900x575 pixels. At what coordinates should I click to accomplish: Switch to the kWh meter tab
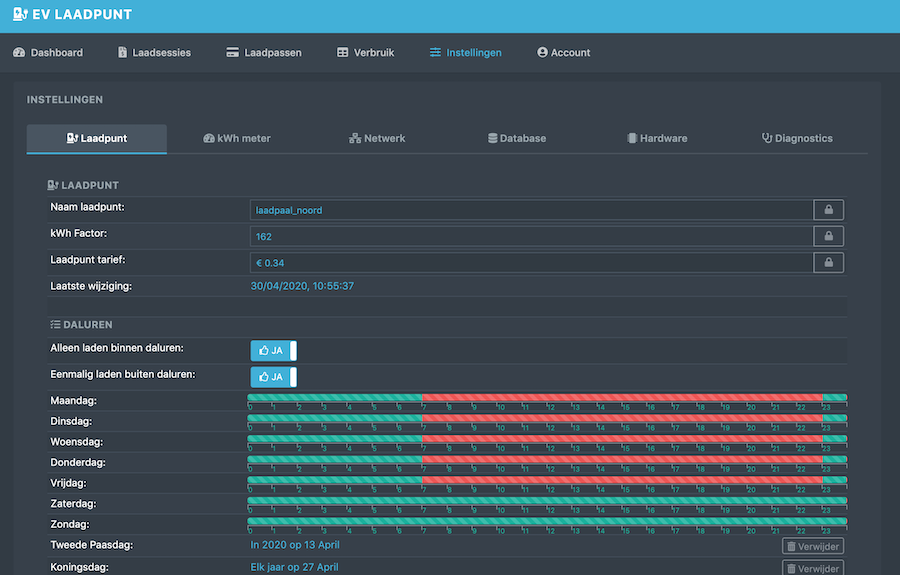(236, 138)
